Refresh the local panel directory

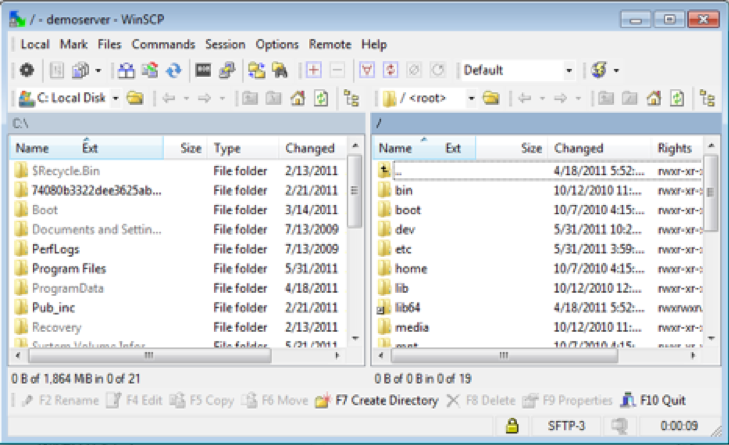coord(321,98)
